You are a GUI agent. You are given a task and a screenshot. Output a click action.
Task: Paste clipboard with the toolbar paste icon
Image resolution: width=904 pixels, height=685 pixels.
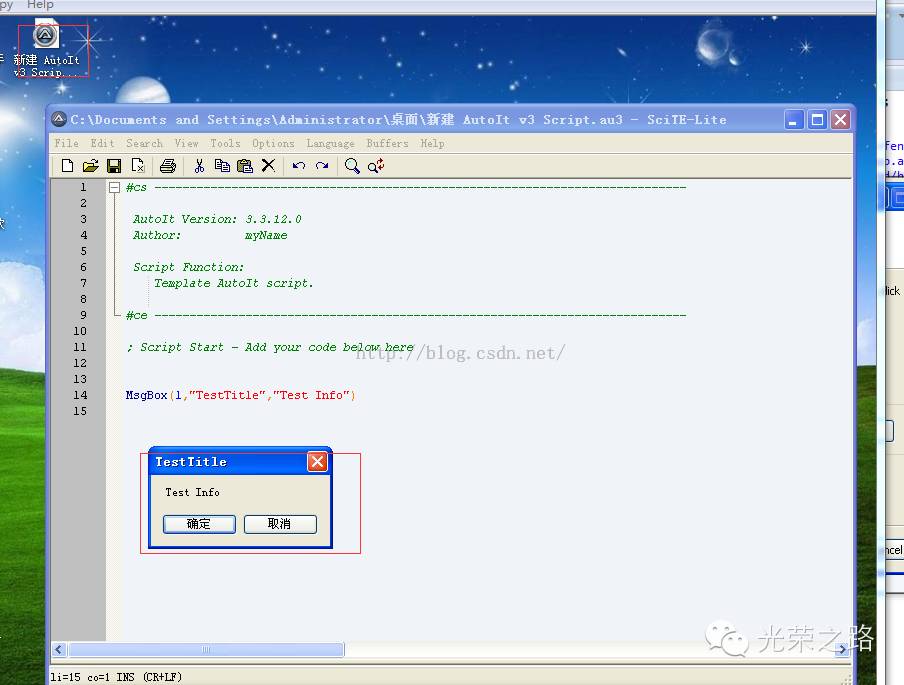(245, 166)
